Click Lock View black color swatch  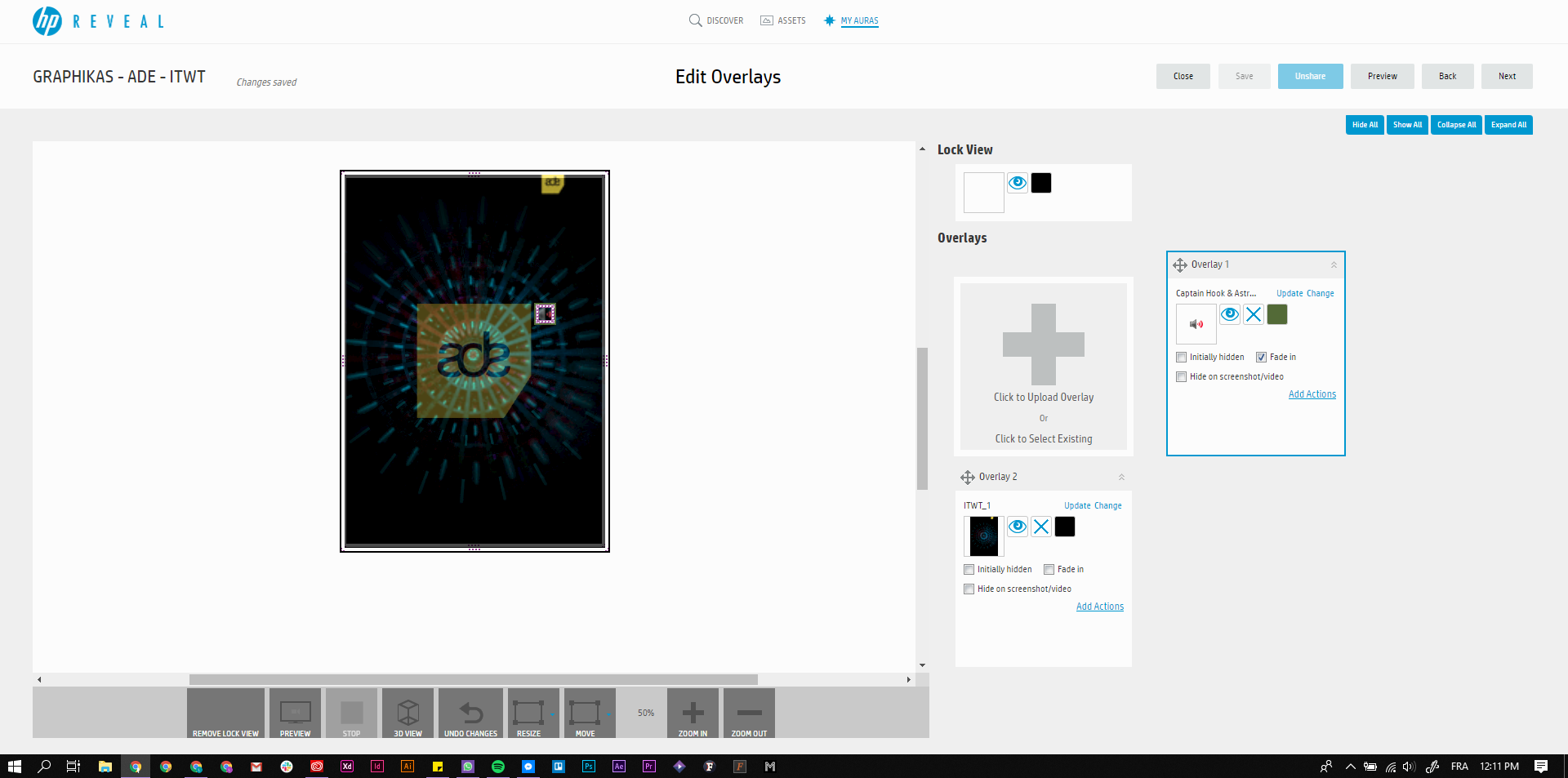coord(1041,183)
